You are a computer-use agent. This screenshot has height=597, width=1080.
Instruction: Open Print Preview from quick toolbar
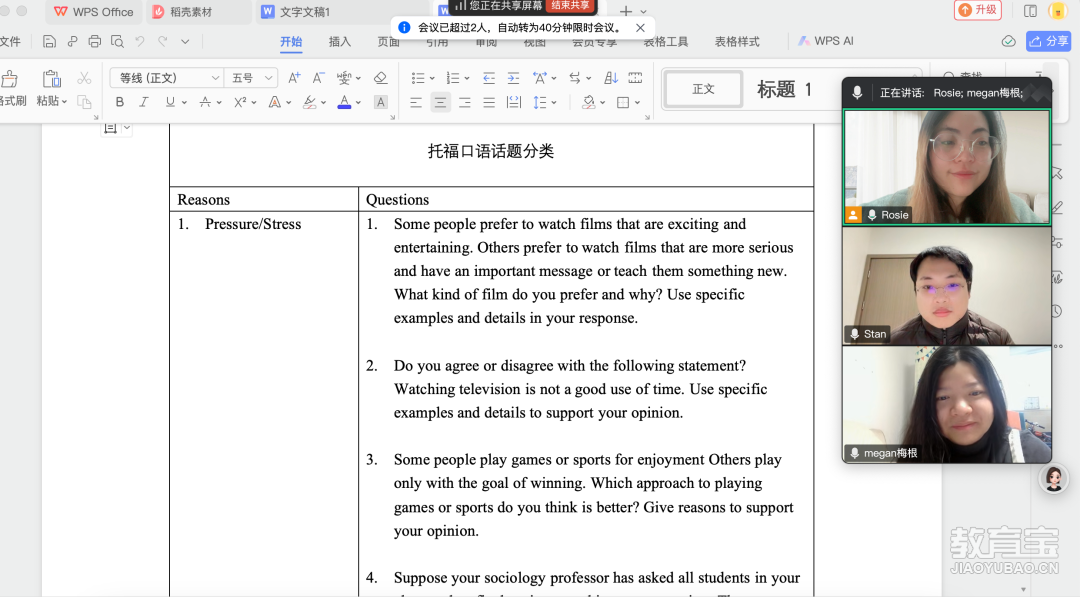(117, 41)
